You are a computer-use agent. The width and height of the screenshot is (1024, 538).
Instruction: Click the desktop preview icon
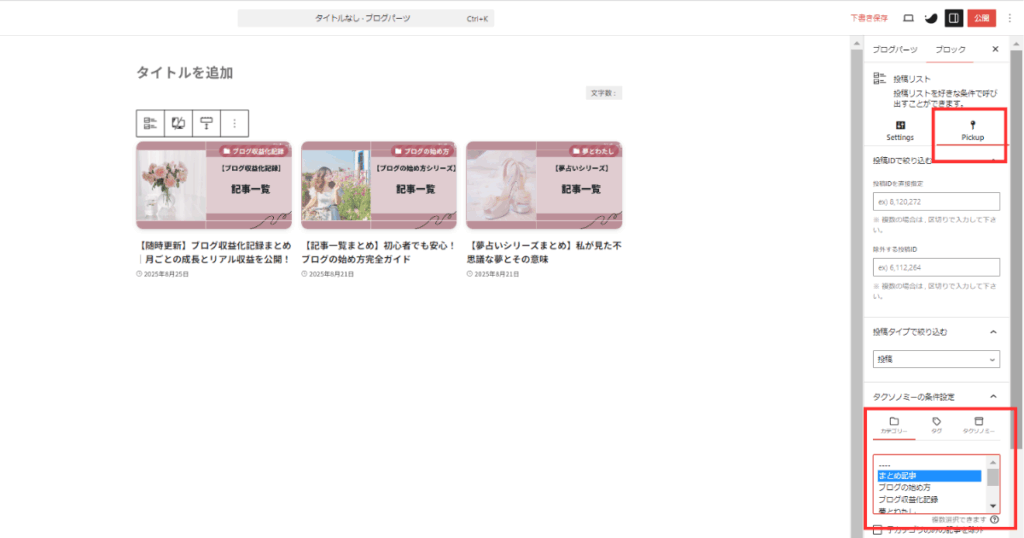click(x=908, y=18)
